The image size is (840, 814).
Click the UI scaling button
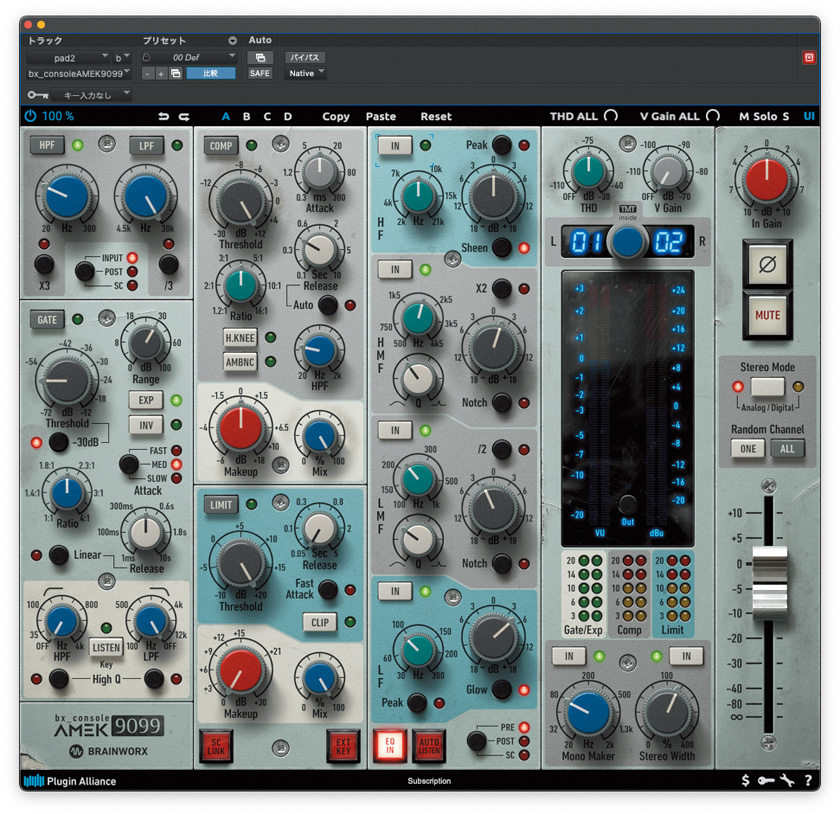tap(808, 116)
